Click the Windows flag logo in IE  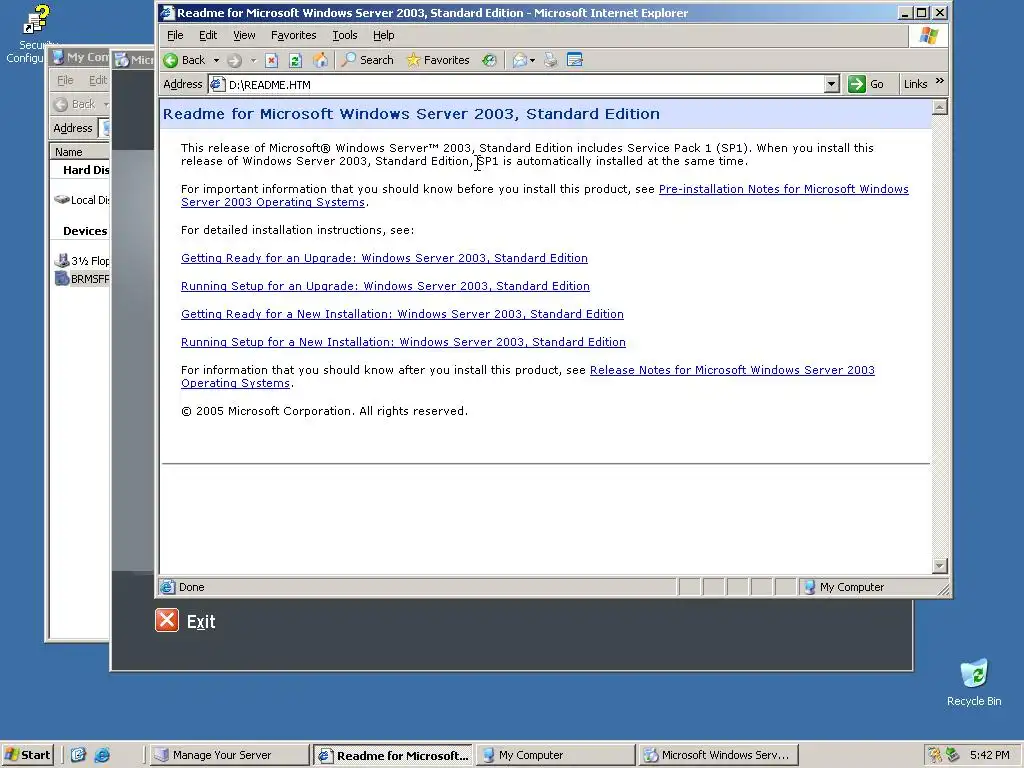(929, 36)
